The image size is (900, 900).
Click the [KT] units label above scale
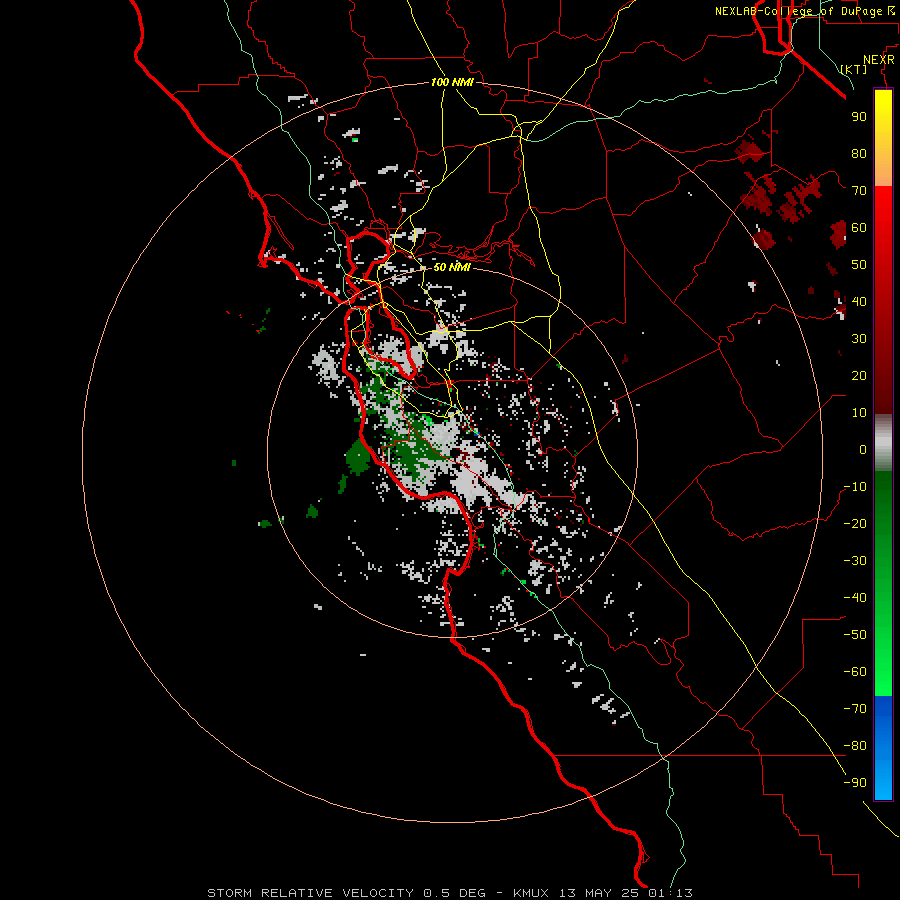(x=854, y=69)
